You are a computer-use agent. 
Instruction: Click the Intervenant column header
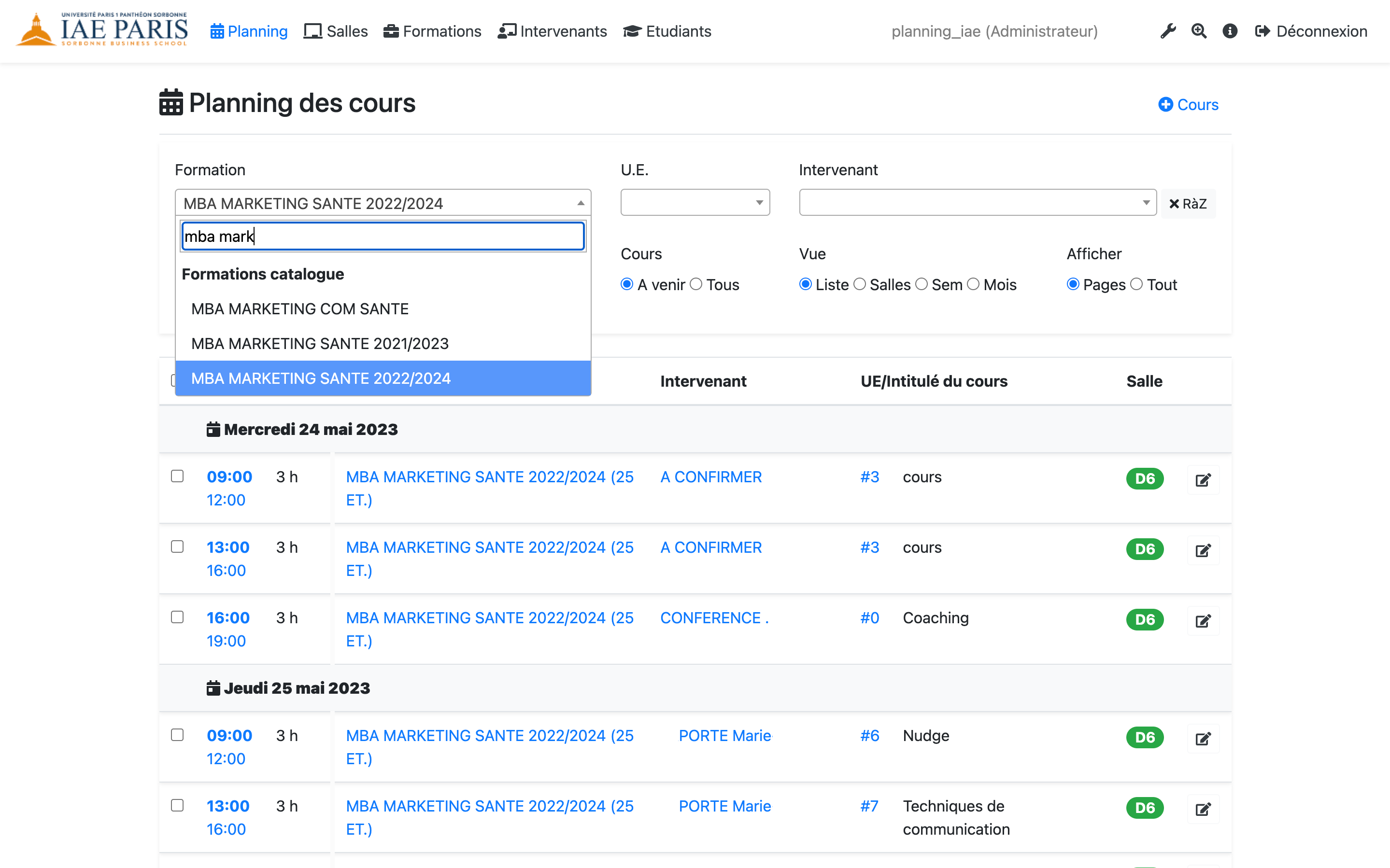point(703,381)
